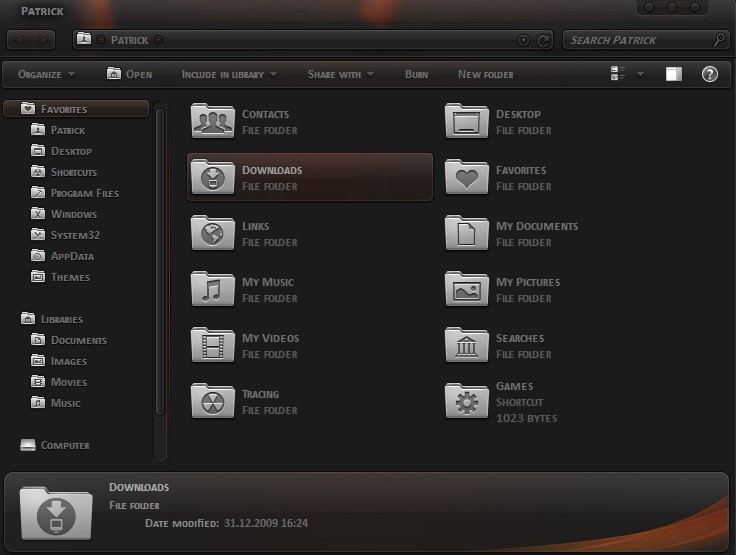
Task: Select the Tracing folder icon
Action: [x=213, y=401]
